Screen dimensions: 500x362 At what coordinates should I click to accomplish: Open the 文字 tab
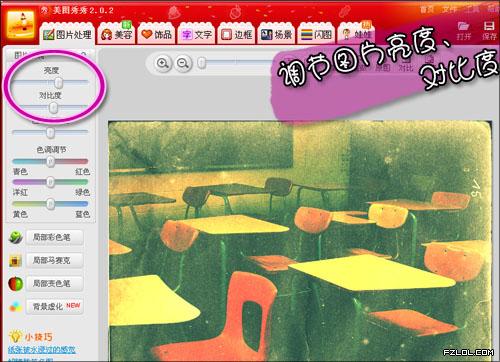coord(196,34)
